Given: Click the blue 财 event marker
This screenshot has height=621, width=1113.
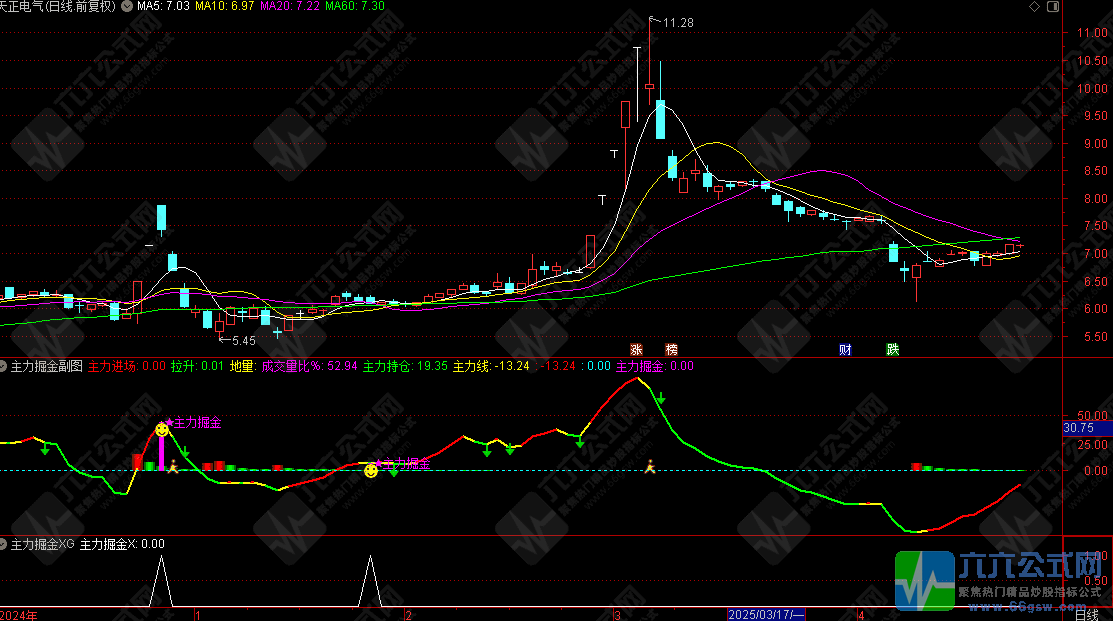Looking at the screenshot, I should pos(845,350).
